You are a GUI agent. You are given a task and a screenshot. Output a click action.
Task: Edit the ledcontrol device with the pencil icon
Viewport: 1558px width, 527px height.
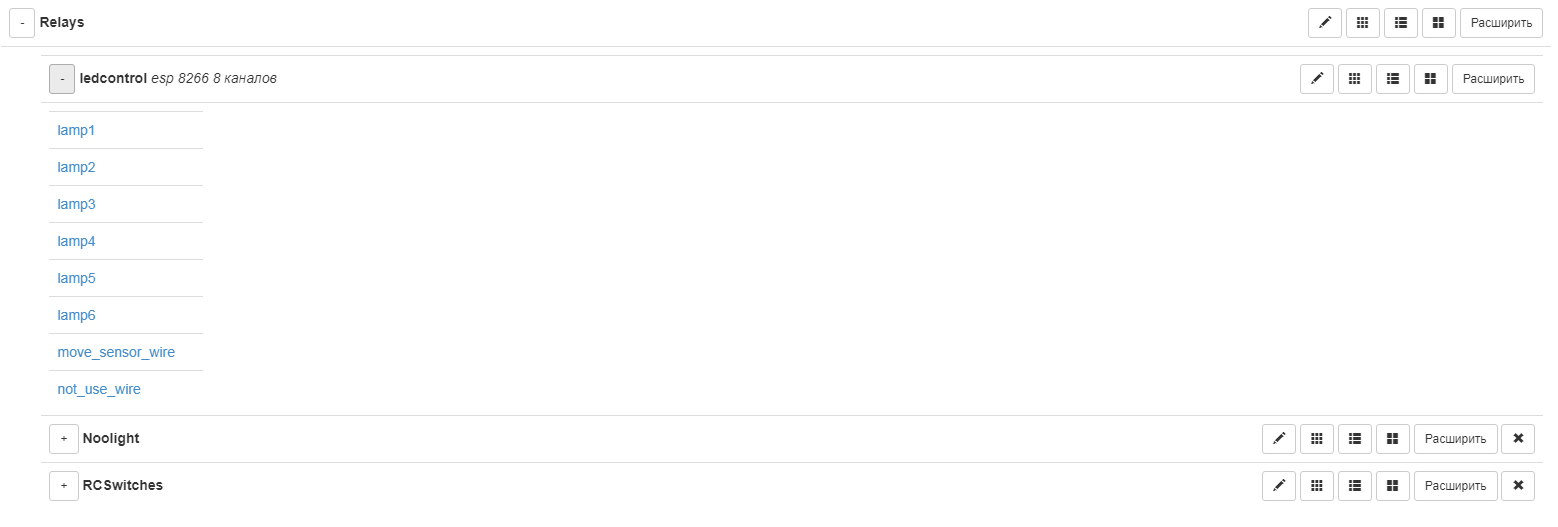click(1317, 79)
